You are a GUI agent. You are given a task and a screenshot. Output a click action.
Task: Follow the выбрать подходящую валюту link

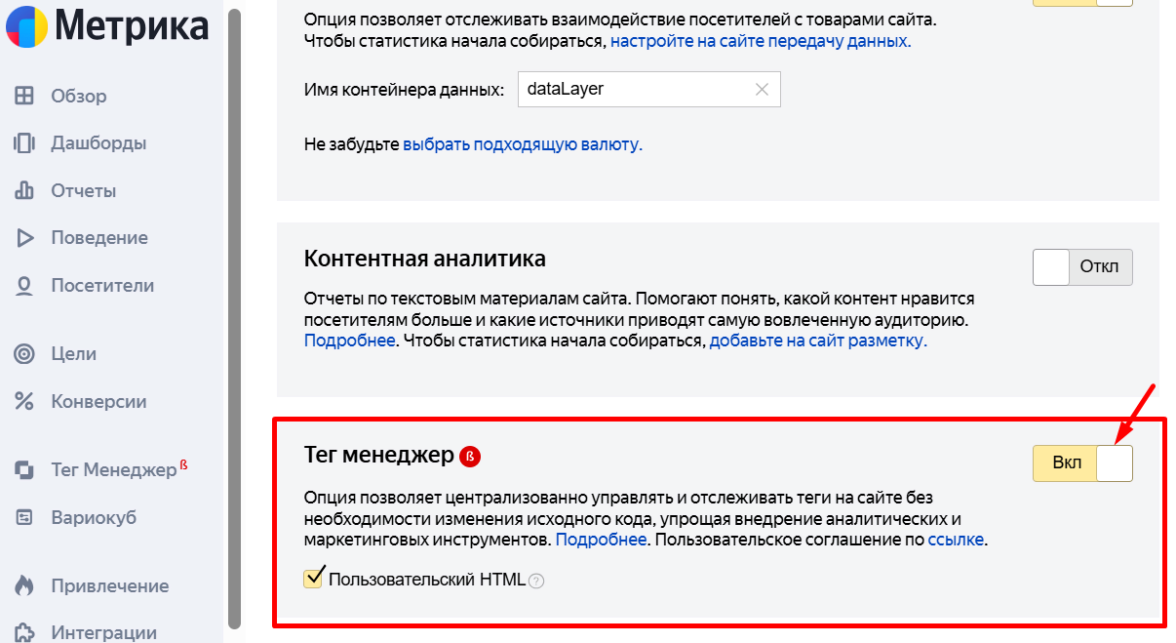click(x=522, y=144)
